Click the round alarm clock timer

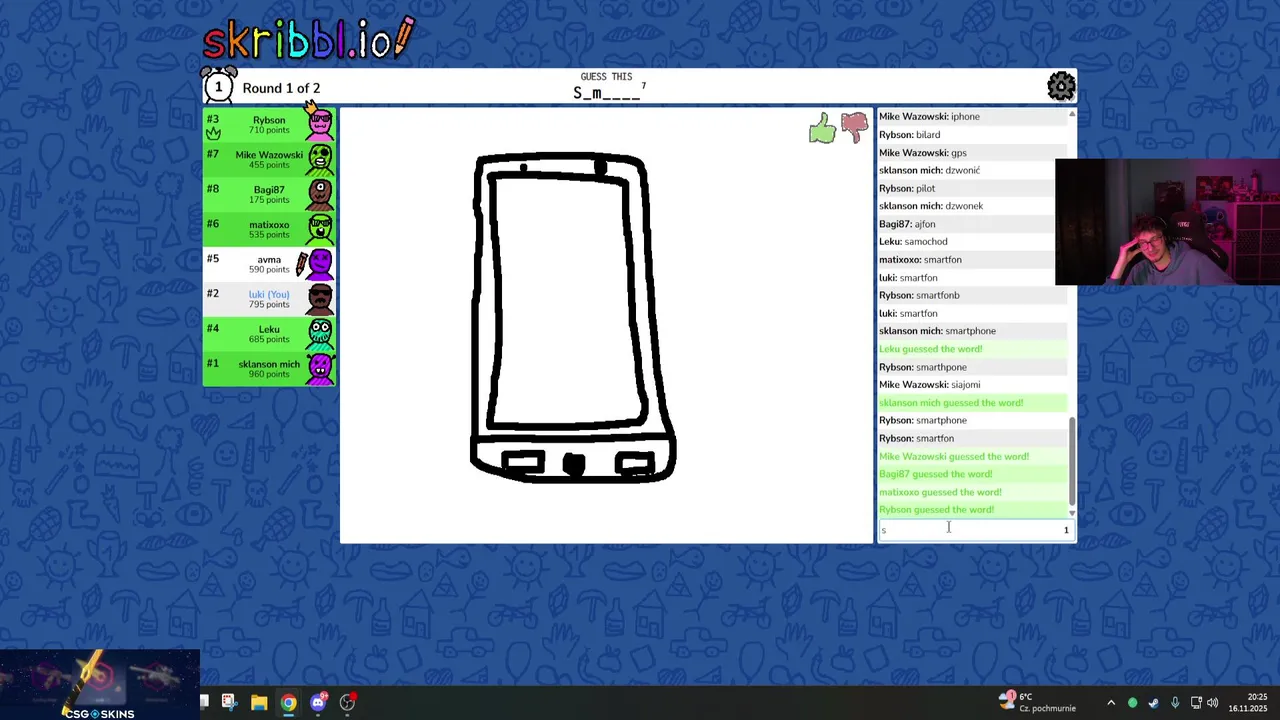pyautogui.click(x=218, y=87)
